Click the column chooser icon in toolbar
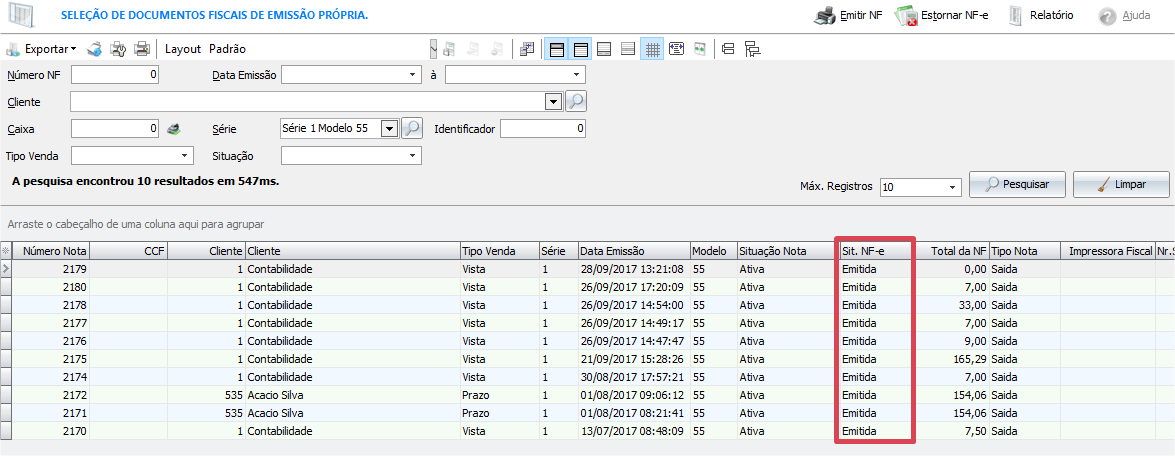The image size is (1175, 456). pos(527,49)
